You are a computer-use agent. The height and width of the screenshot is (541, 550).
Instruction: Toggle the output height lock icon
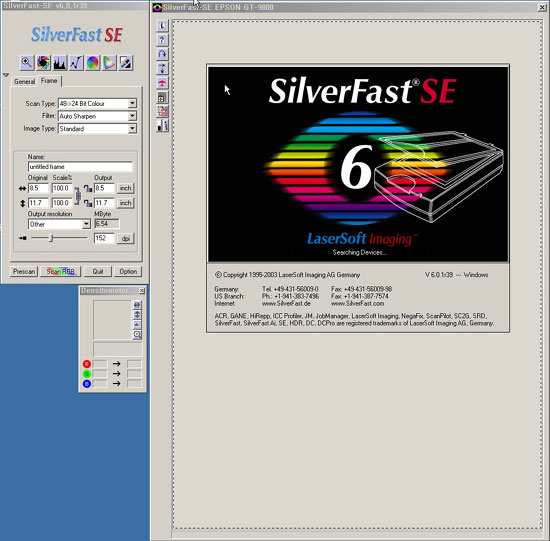[88, 203]
